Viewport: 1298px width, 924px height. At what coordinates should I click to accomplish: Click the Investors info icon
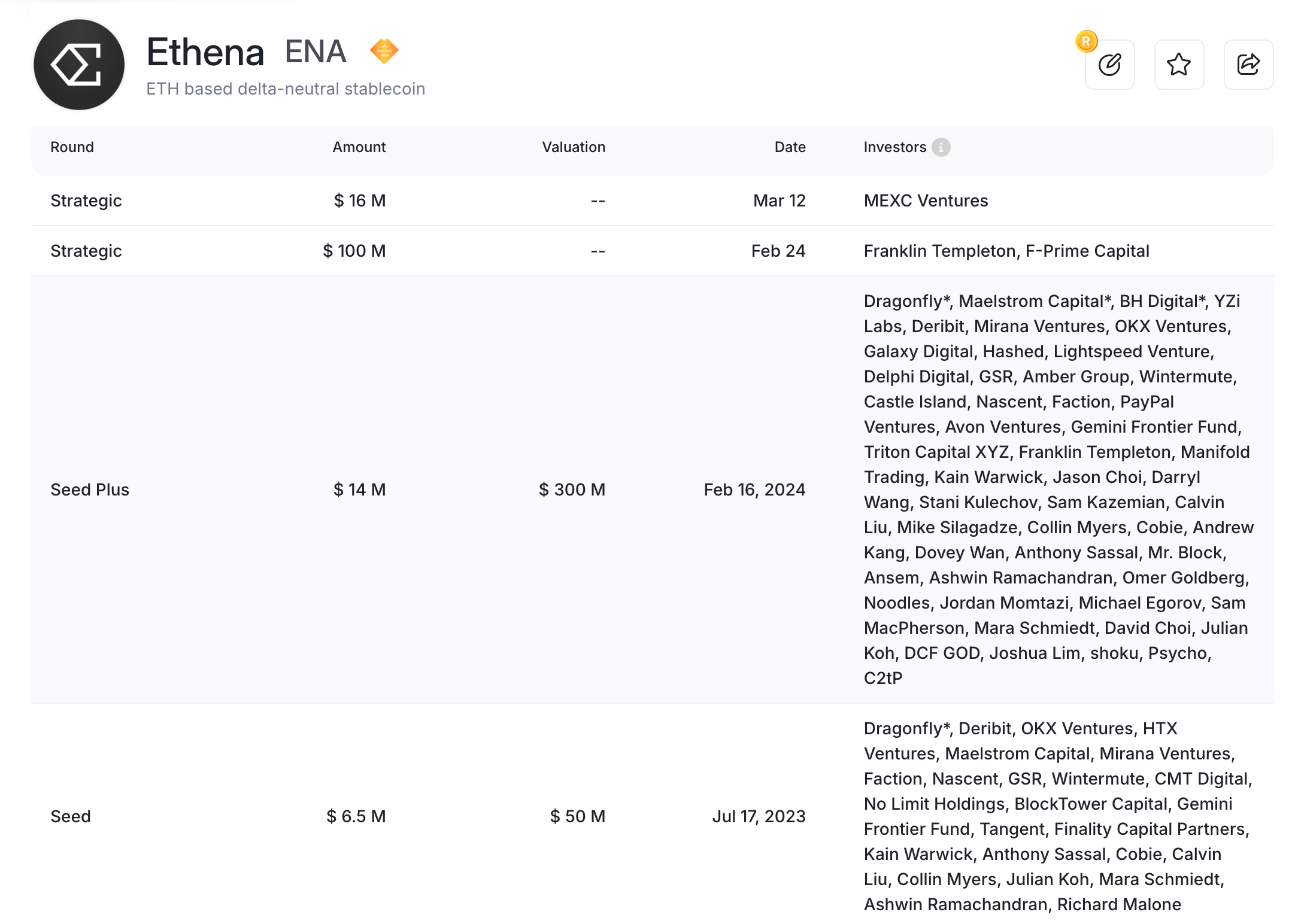coord(941,147)
